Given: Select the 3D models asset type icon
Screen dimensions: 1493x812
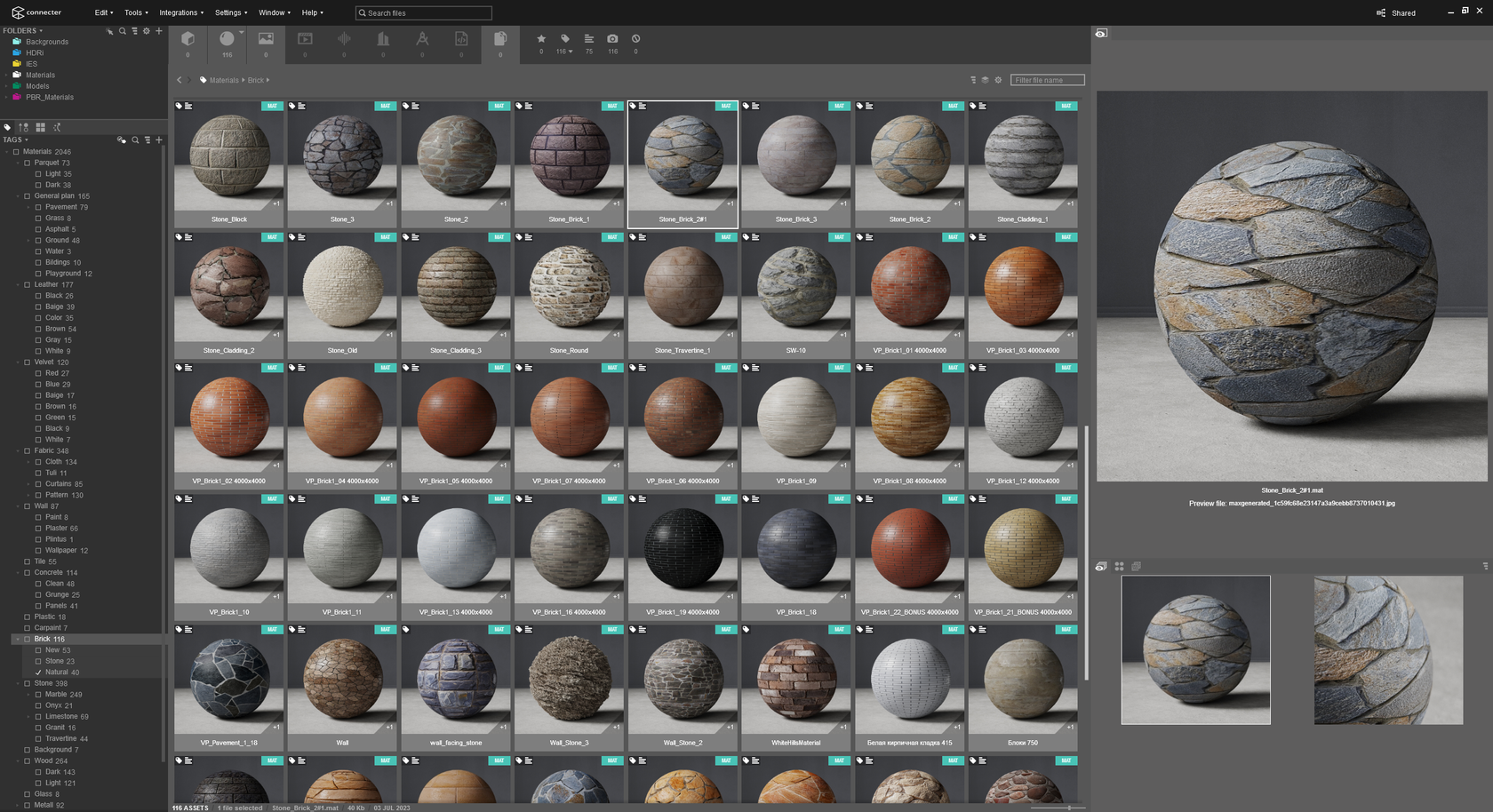Looking at the screenshot, I should [x=188, y=39].
